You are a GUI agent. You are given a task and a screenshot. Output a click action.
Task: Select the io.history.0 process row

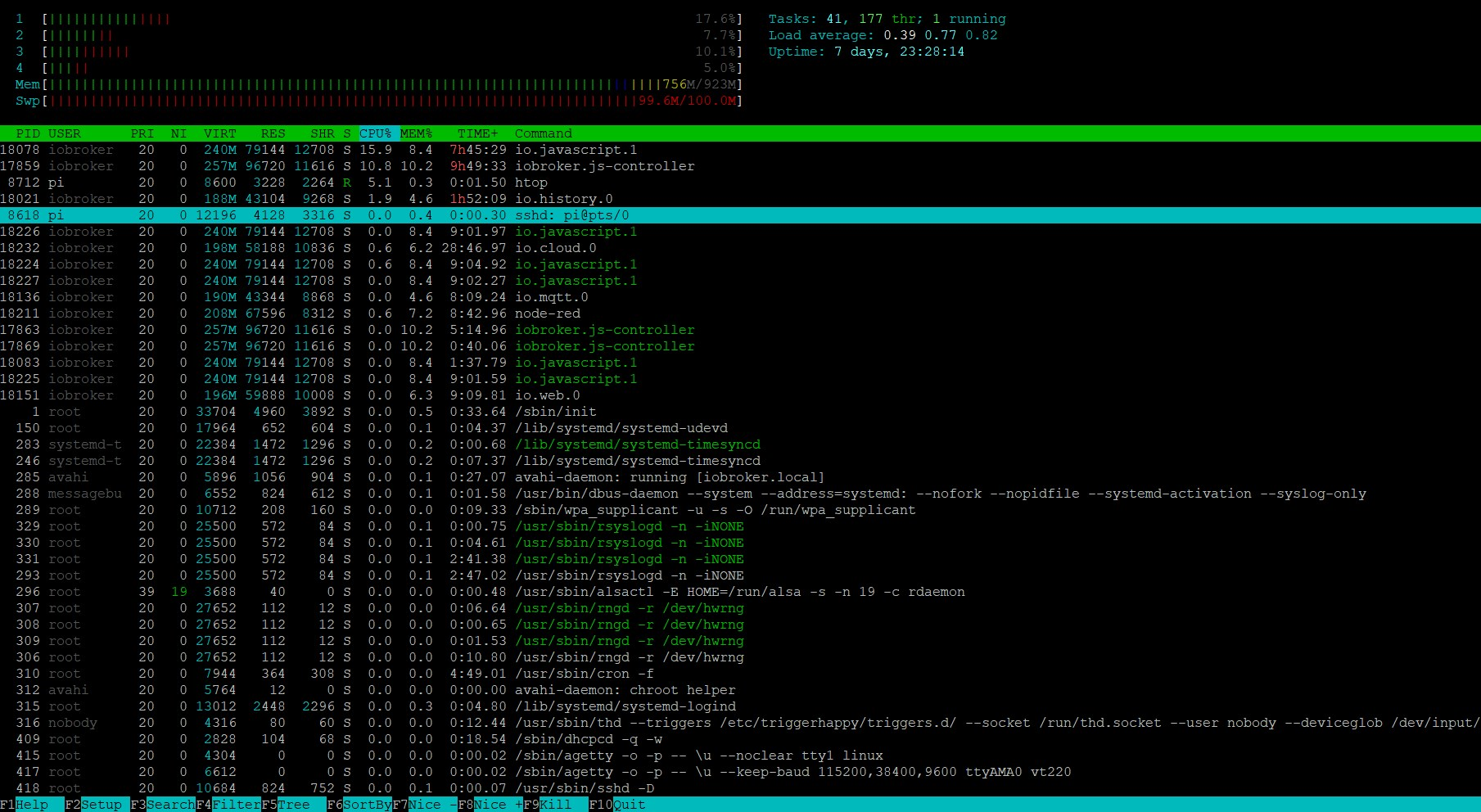[x=740, y=199]
